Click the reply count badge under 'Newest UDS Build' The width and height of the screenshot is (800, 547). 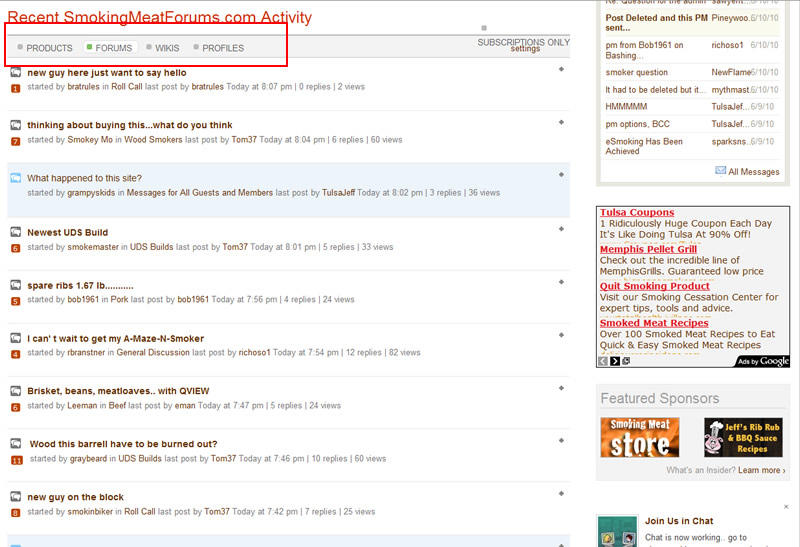15,248
